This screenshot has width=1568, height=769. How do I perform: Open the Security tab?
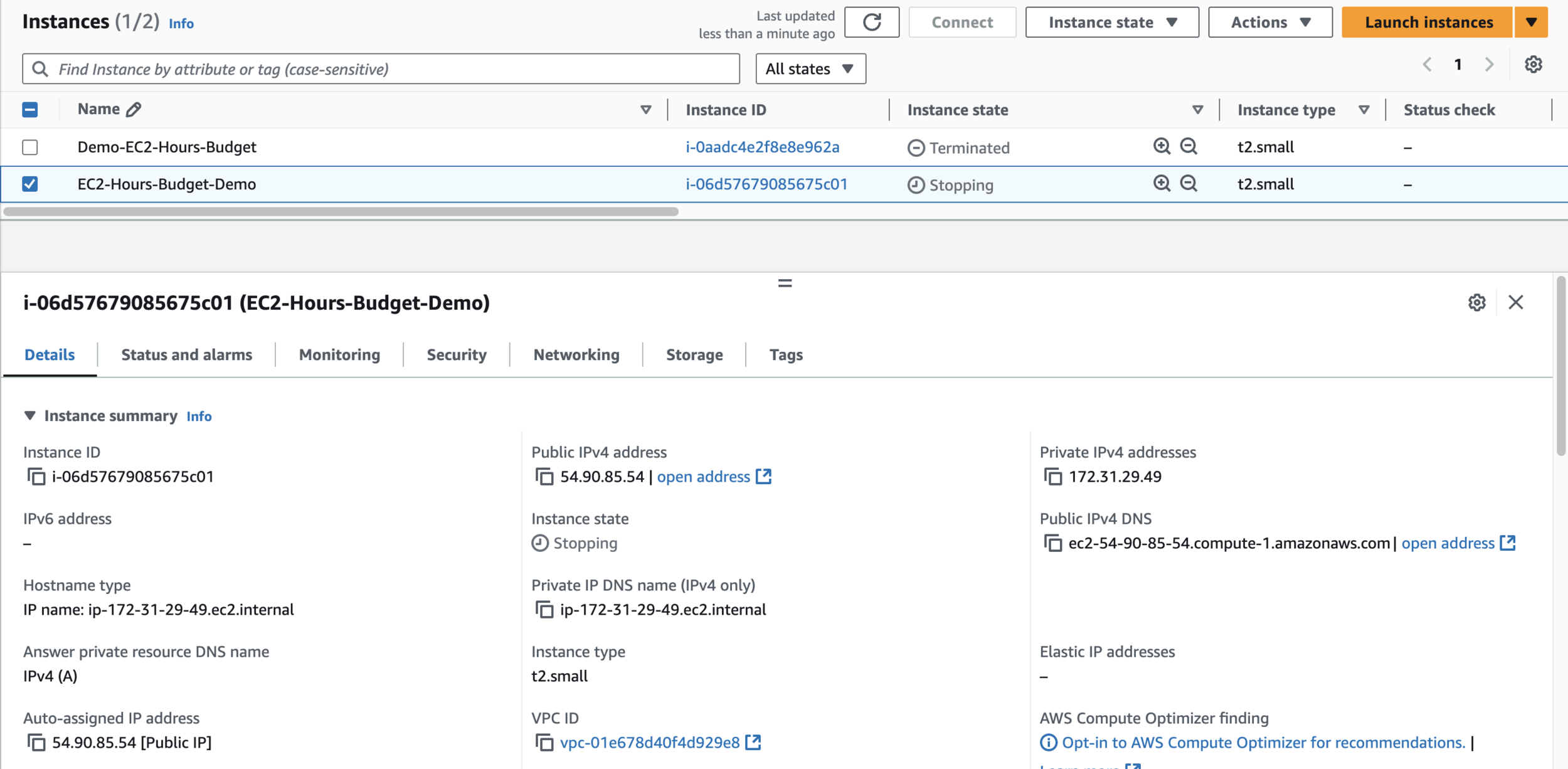point(456,355)
